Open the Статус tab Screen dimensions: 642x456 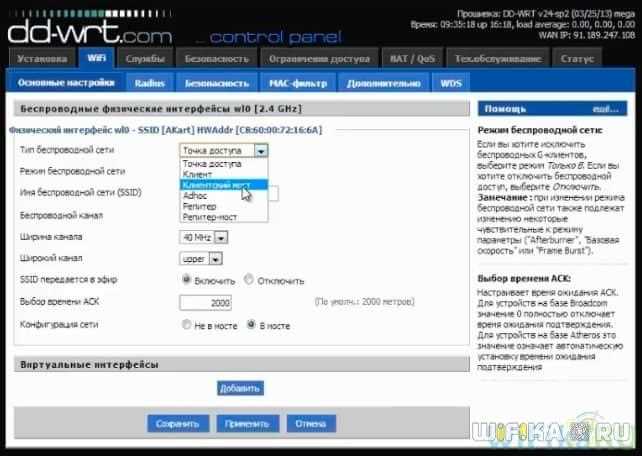[577, 59]
